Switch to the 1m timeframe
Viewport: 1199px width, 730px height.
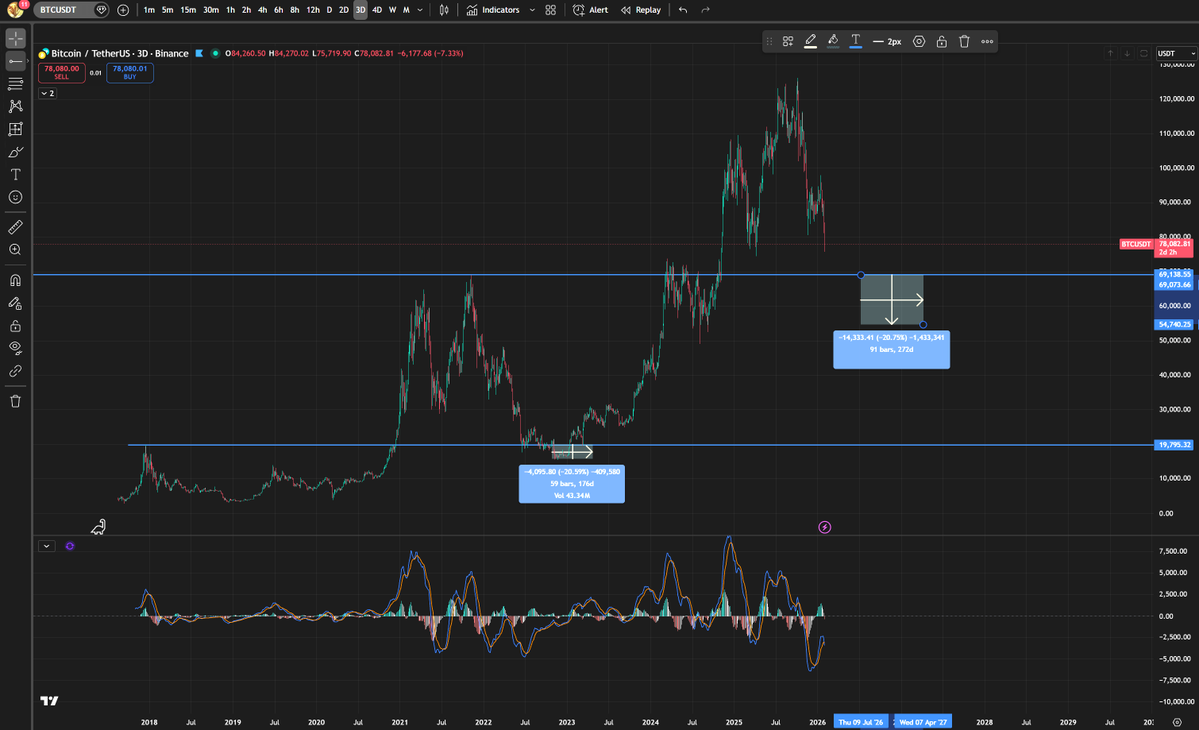coord(149,10)
